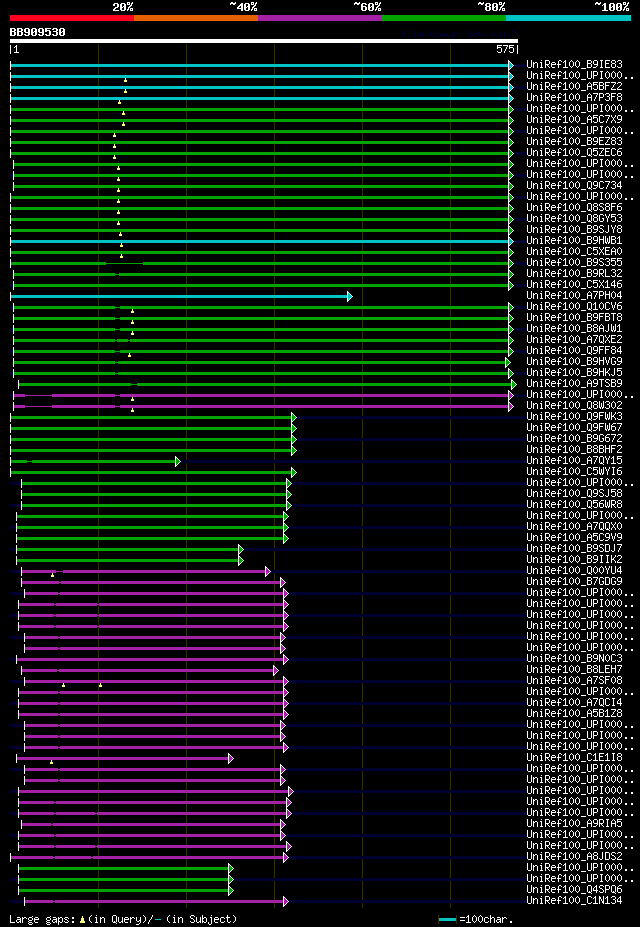
Task: Open hit UniRef100_A7P3F8
Action: 574,97
